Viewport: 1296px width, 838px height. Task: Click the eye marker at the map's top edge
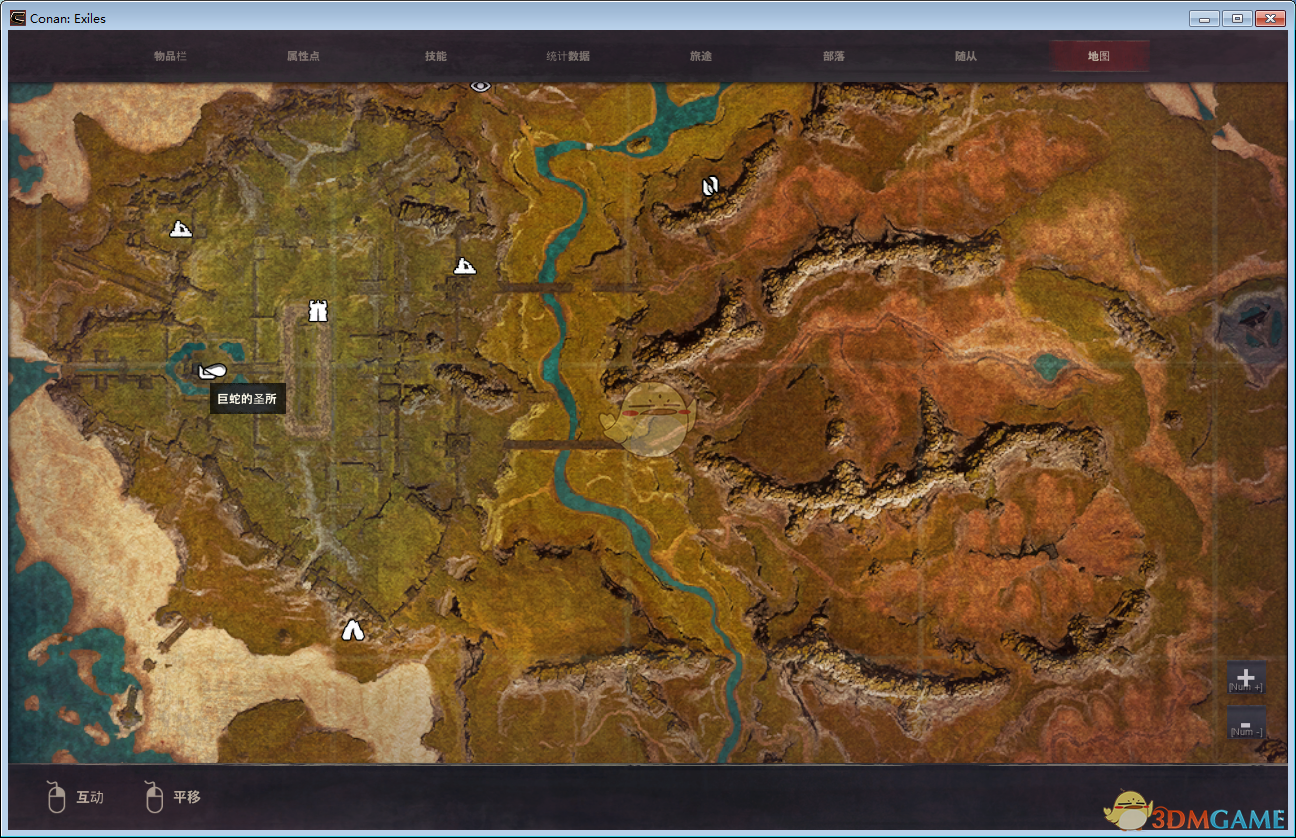coord(481,86)
